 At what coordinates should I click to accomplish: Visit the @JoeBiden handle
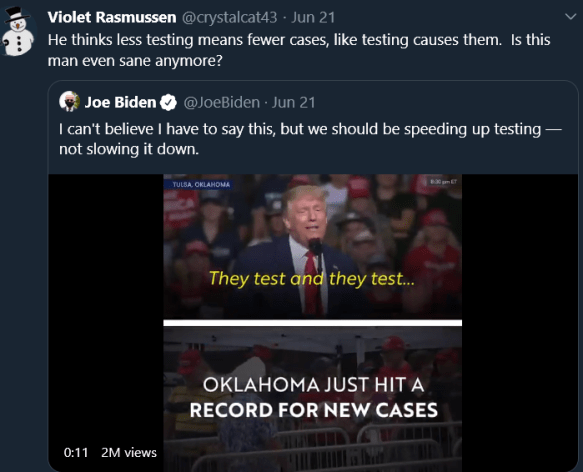pyautogui.click(x=222, y=102)
